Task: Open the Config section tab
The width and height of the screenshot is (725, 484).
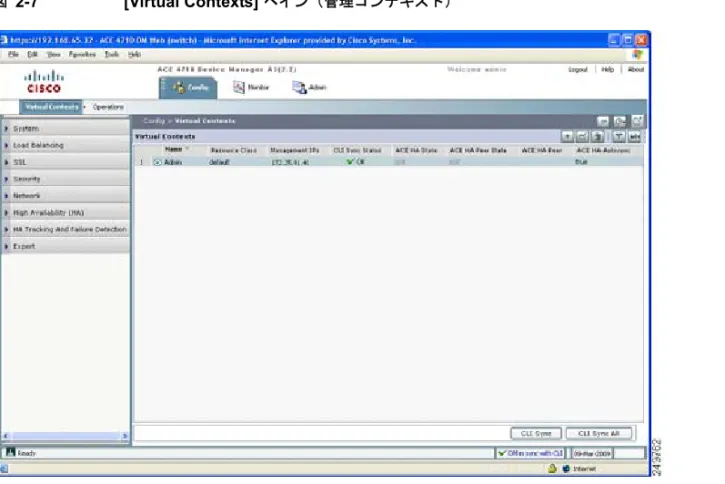Action: (188, 87)
